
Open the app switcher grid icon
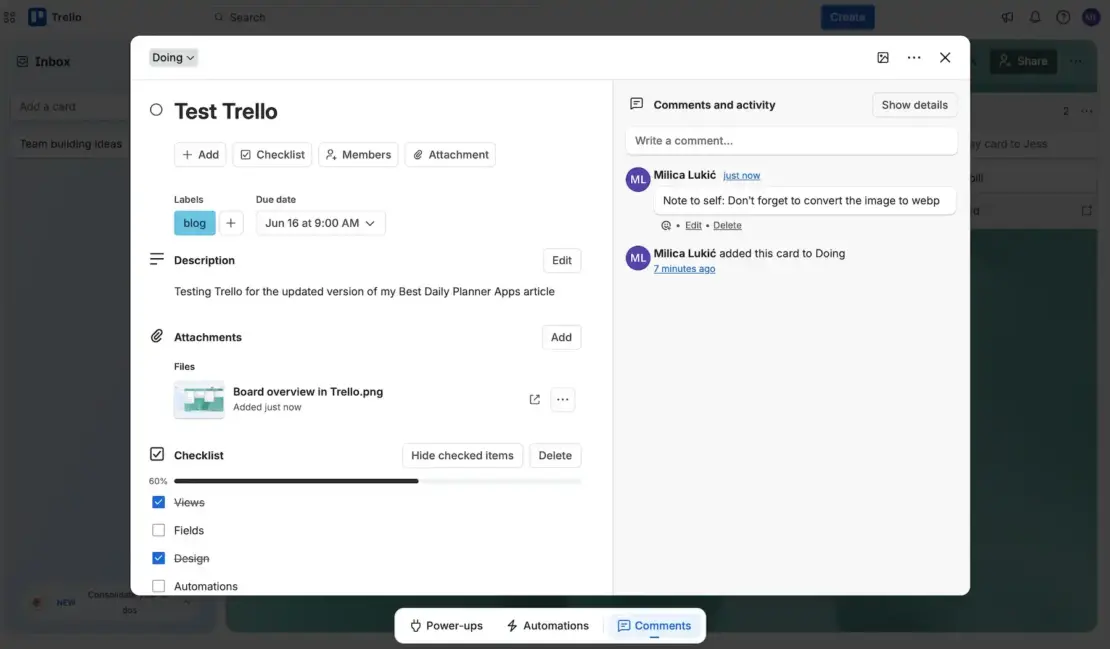(9, 17)
